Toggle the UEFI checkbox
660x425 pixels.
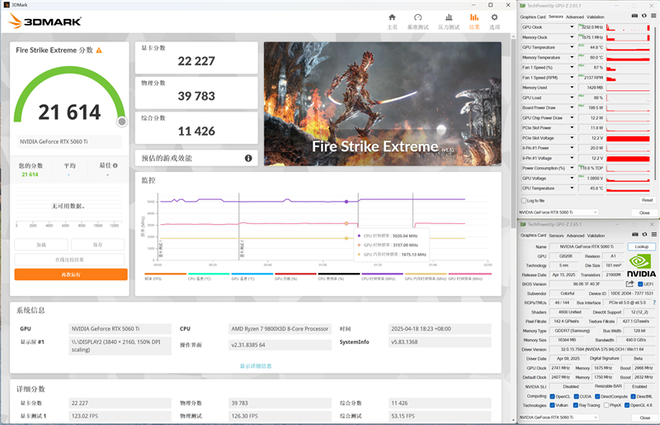tap(640, 284)
